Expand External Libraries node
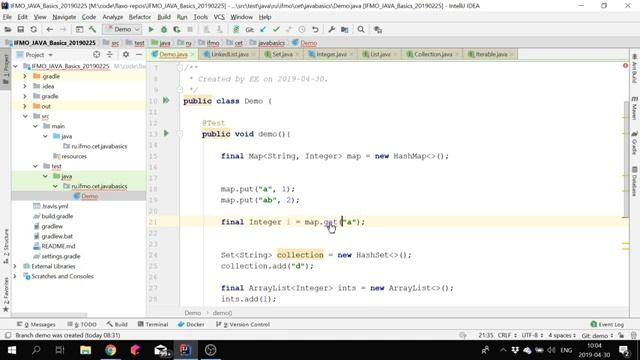This screenshot has width=640, height=360. point(15,266)
